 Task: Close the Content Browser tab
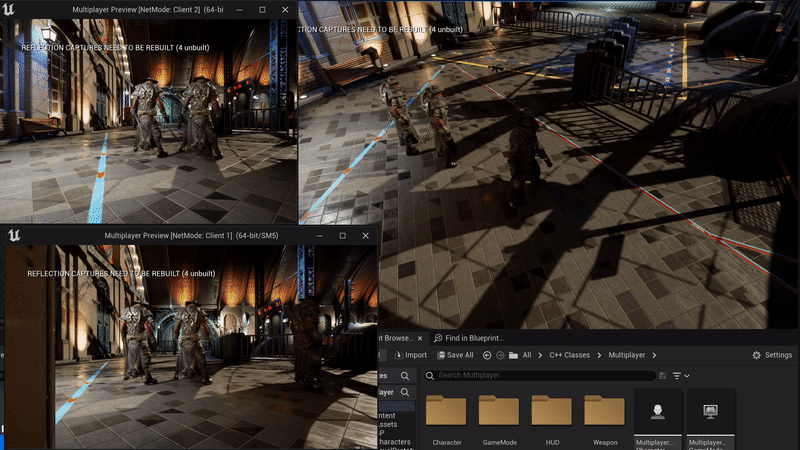pos(420,338)
